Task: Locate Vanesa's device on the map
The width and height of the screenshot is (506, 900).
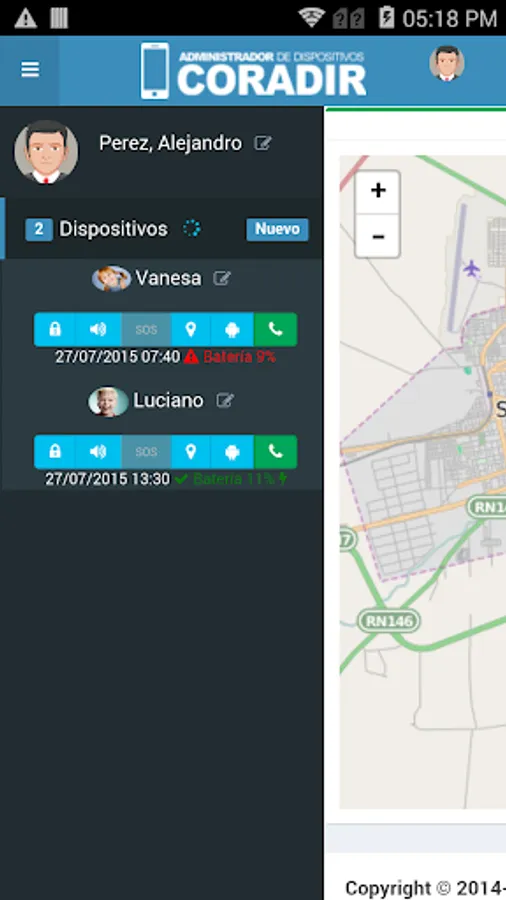Action: (x=190, y=329)
